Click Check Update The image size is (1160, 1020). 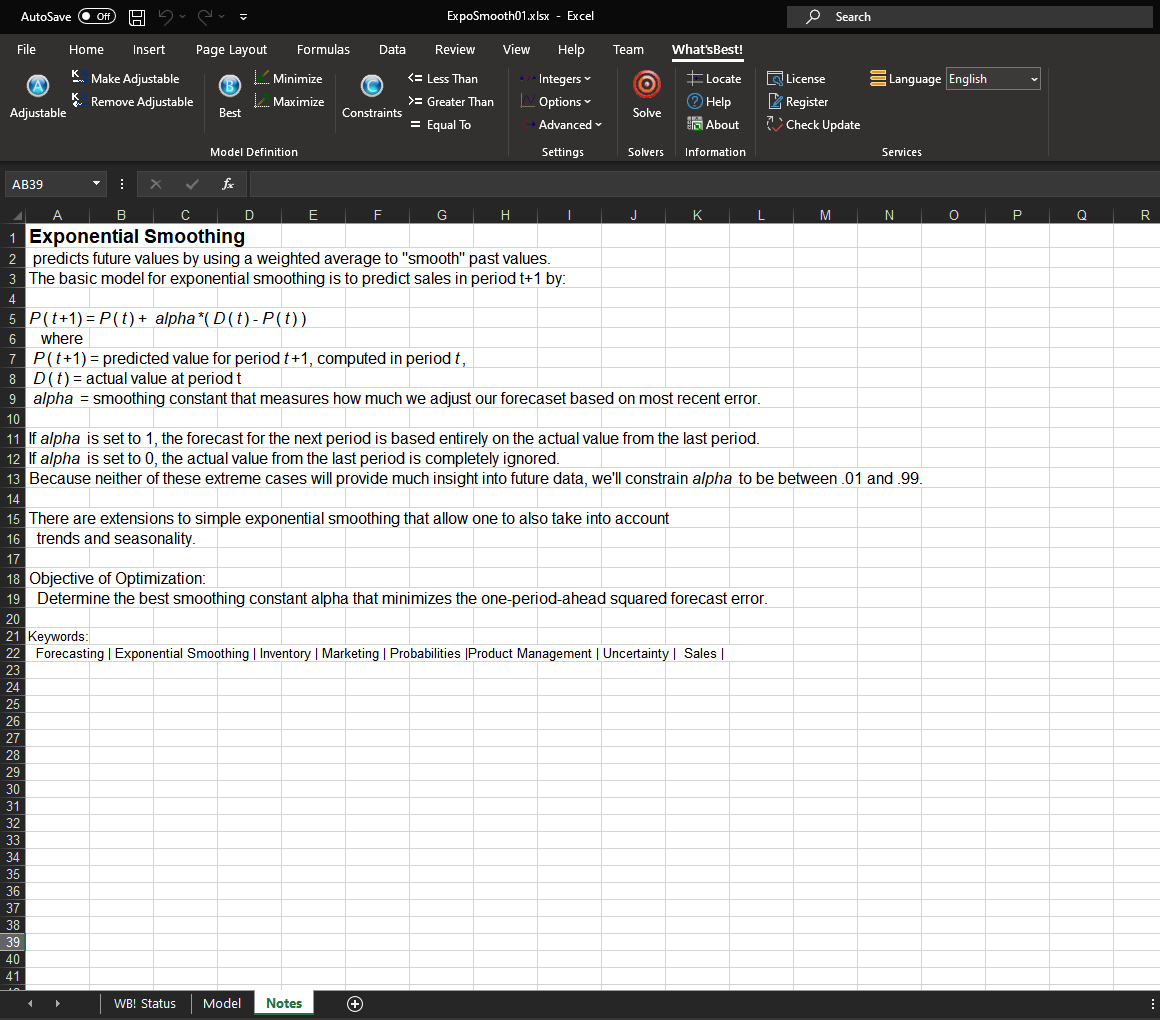pos(814,124)
